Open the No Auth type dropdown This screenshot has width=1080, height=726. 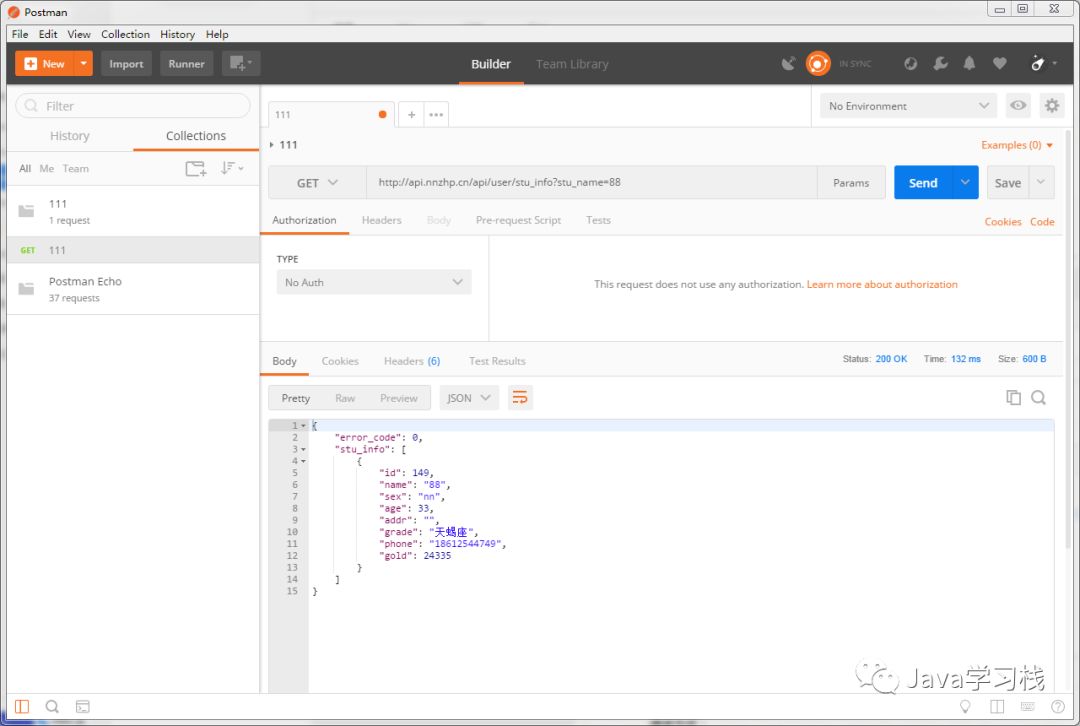(x=374, y=282)
